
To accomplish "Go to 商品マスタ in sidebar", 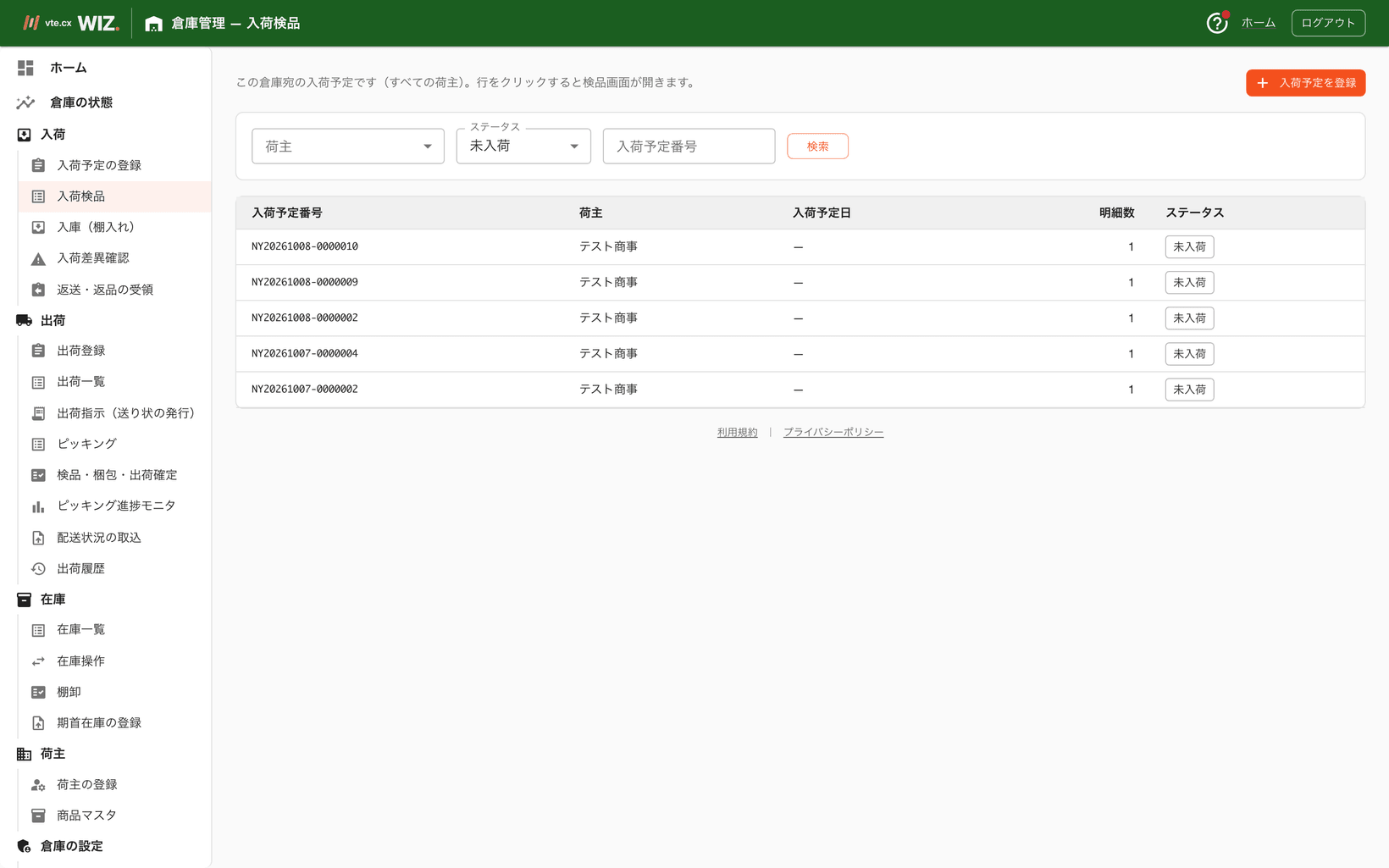I will point(114,815).
